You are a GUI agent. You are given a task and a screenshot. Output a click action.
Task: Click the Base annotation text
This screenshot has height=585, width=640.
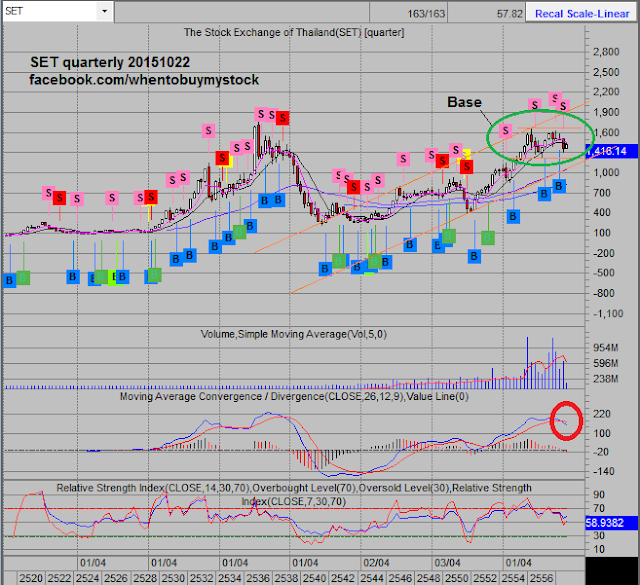(x=464, y=102)
